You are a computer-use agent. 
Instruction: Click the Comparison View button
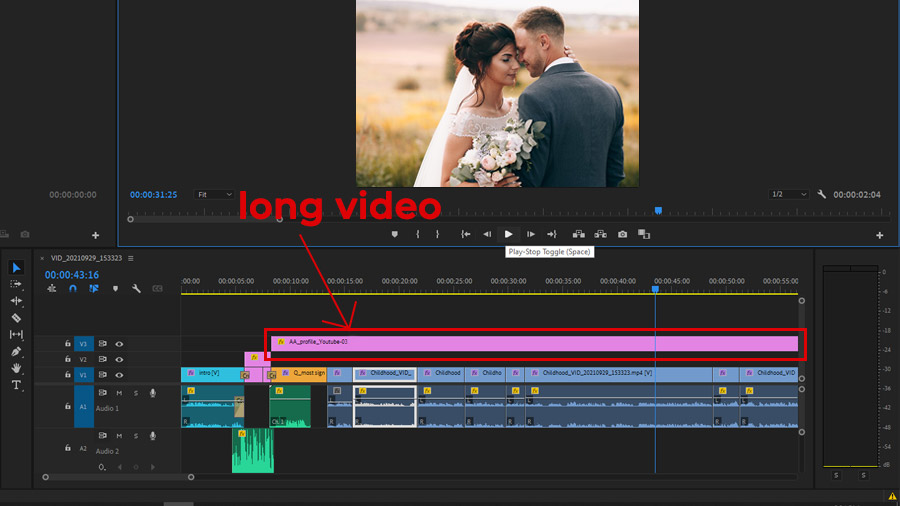(x=644, y=234)
